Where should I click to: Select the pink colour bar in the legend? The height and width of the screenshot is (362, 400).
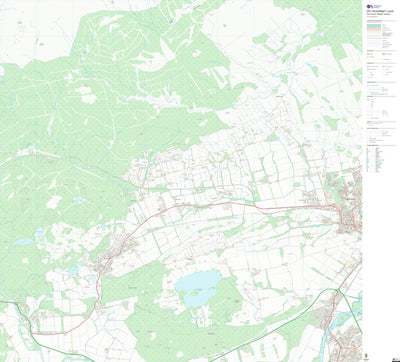[374, 29]
